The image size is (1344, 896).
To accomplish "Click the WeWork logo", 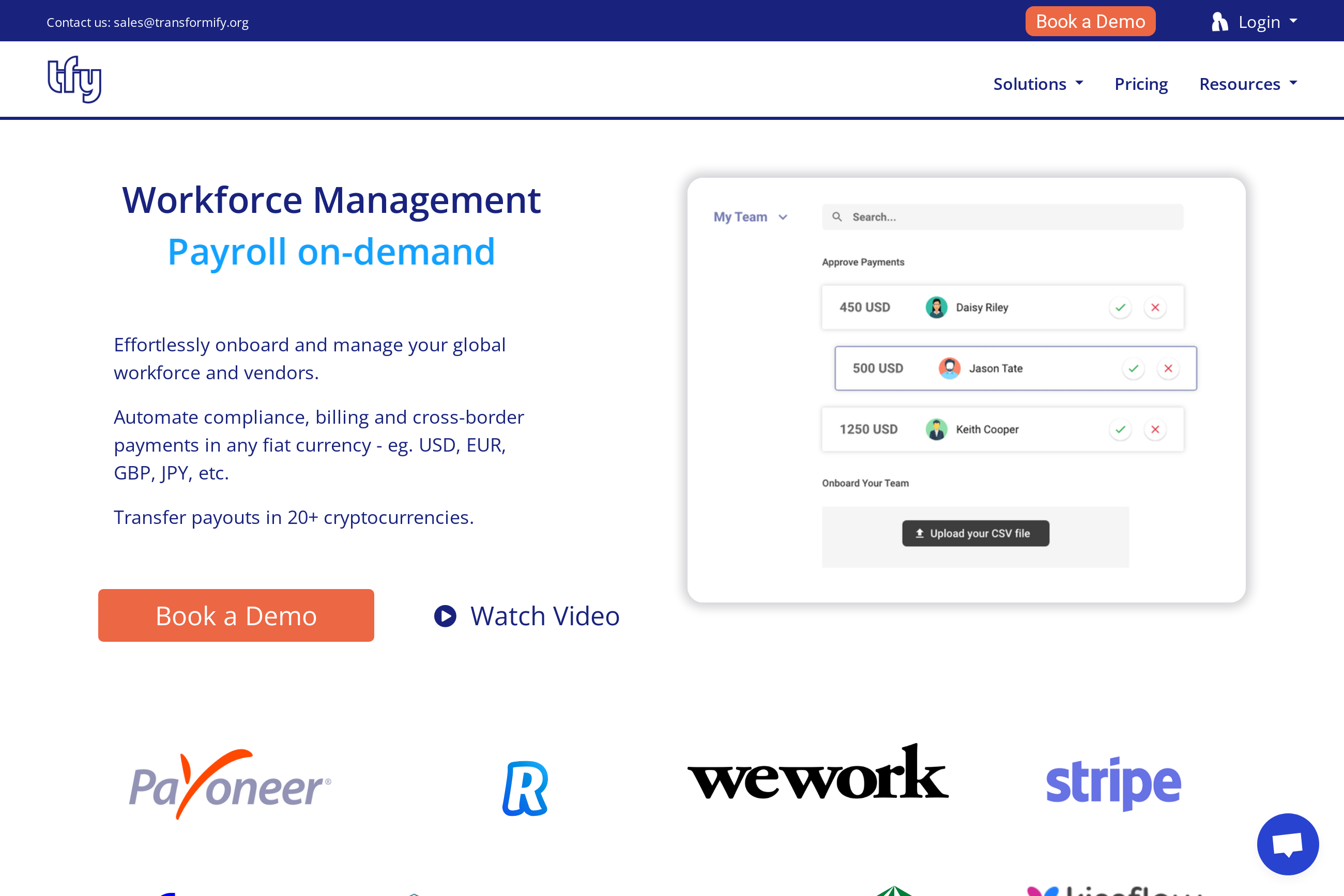I will (817, 773).
